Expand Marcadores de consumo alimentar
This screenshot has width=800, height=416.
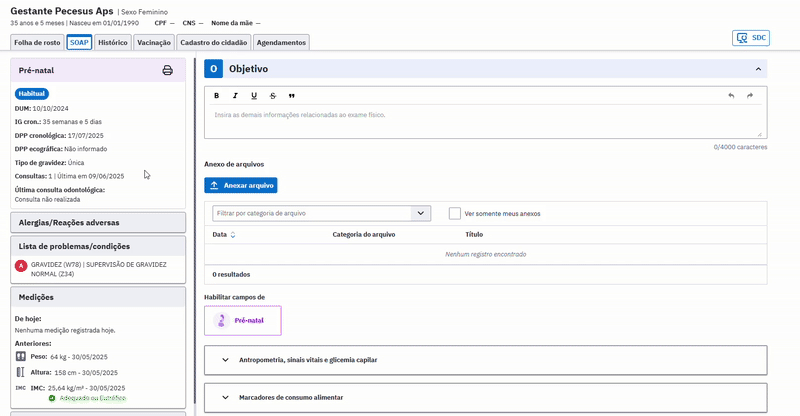click(x=485, y=398)
